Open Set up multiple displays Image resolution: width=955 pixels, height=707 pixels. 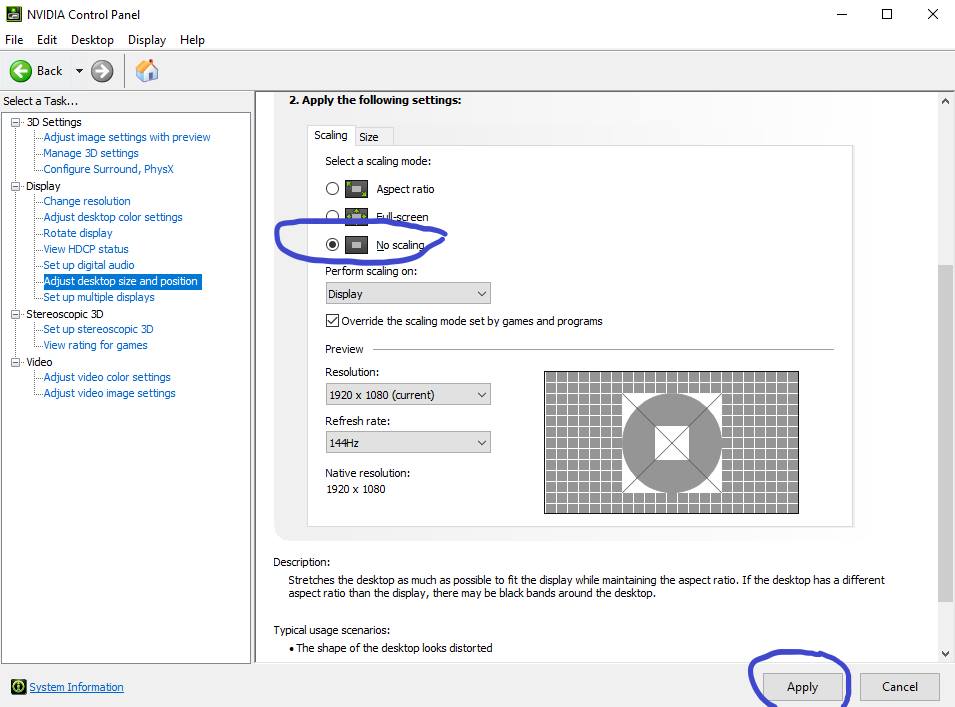[99, 297]
